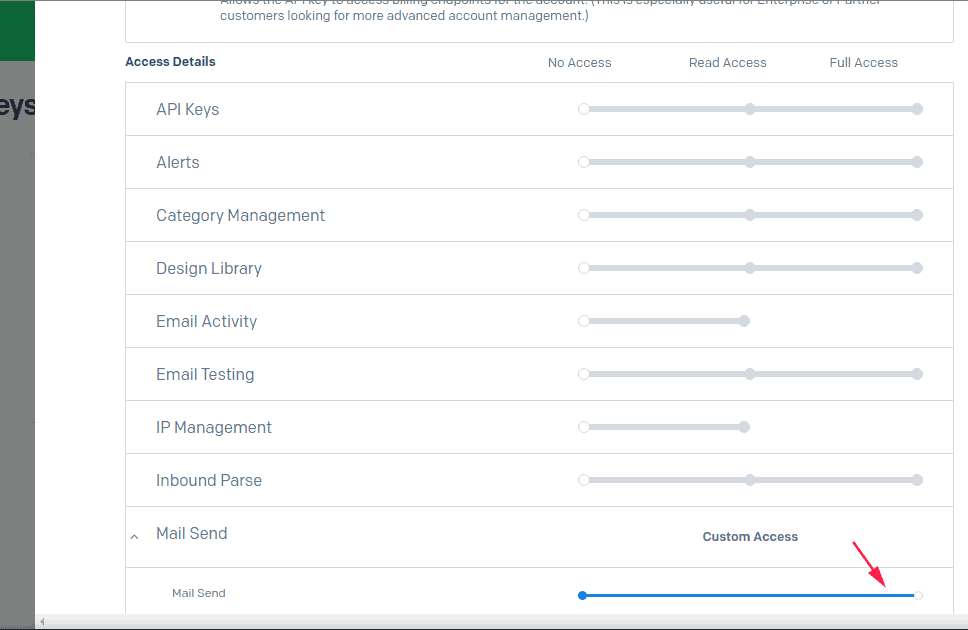Set Email Testing to Full Access
Viewport: 968px width, 630px height.
click(917, 374)
